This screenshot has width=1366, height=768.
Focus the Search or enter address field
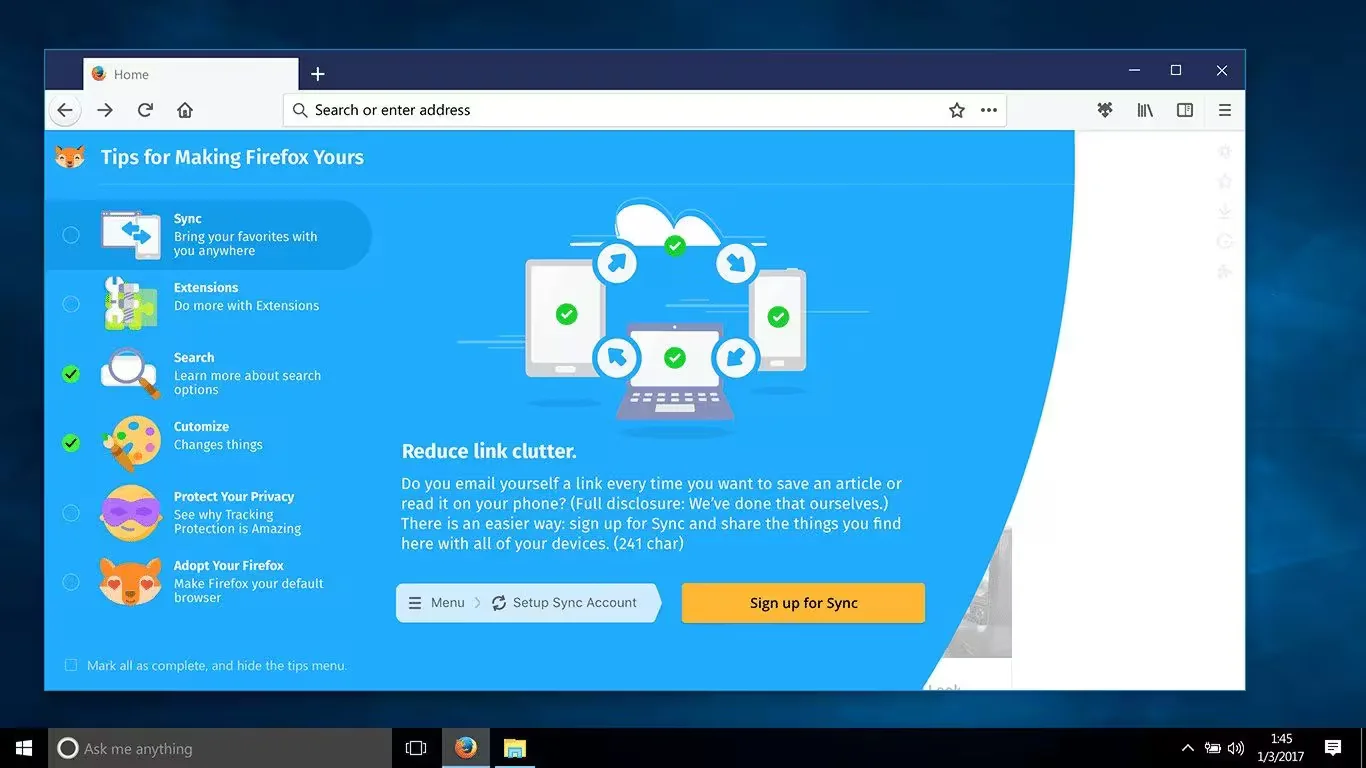point(644,110)
